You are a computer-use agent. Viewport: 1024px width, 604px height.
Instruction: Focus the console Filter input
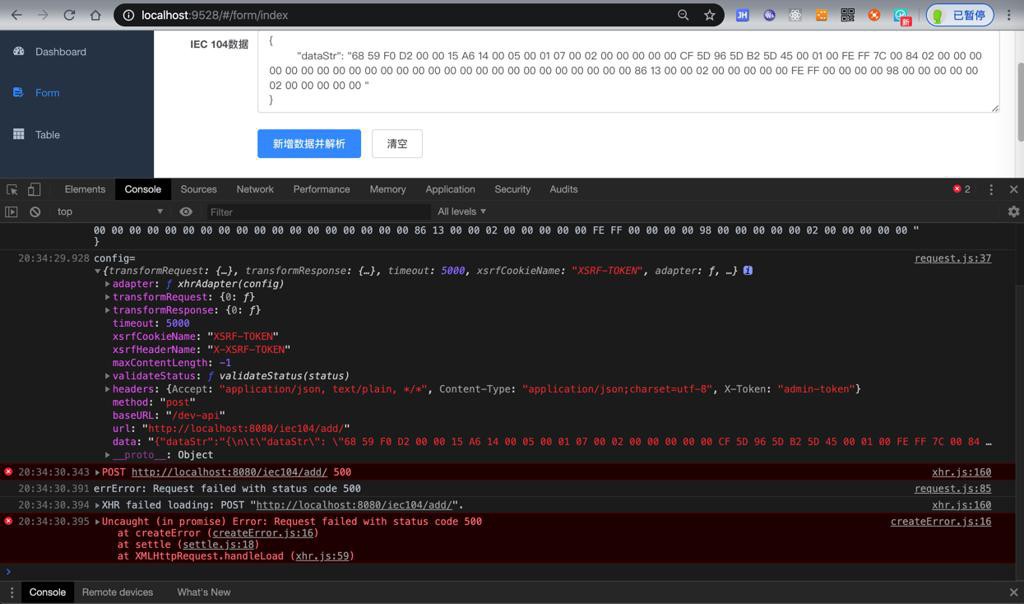coord(318,212)
